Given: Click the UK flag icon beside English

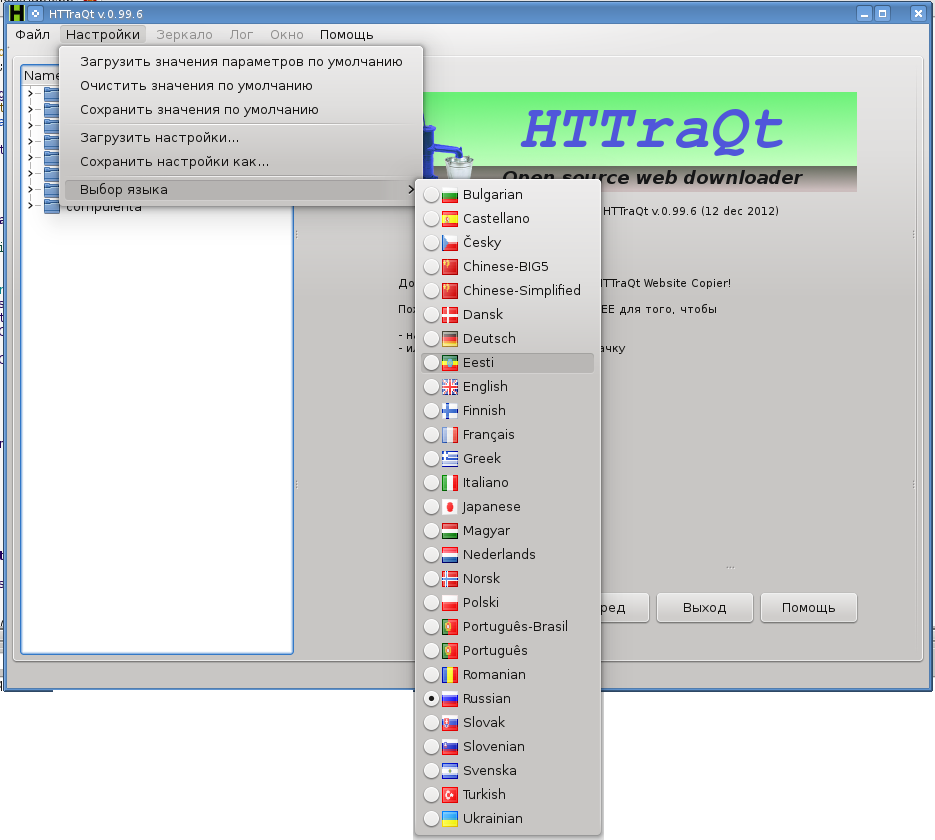Looking at the screenshot, I should coord(450,387).
